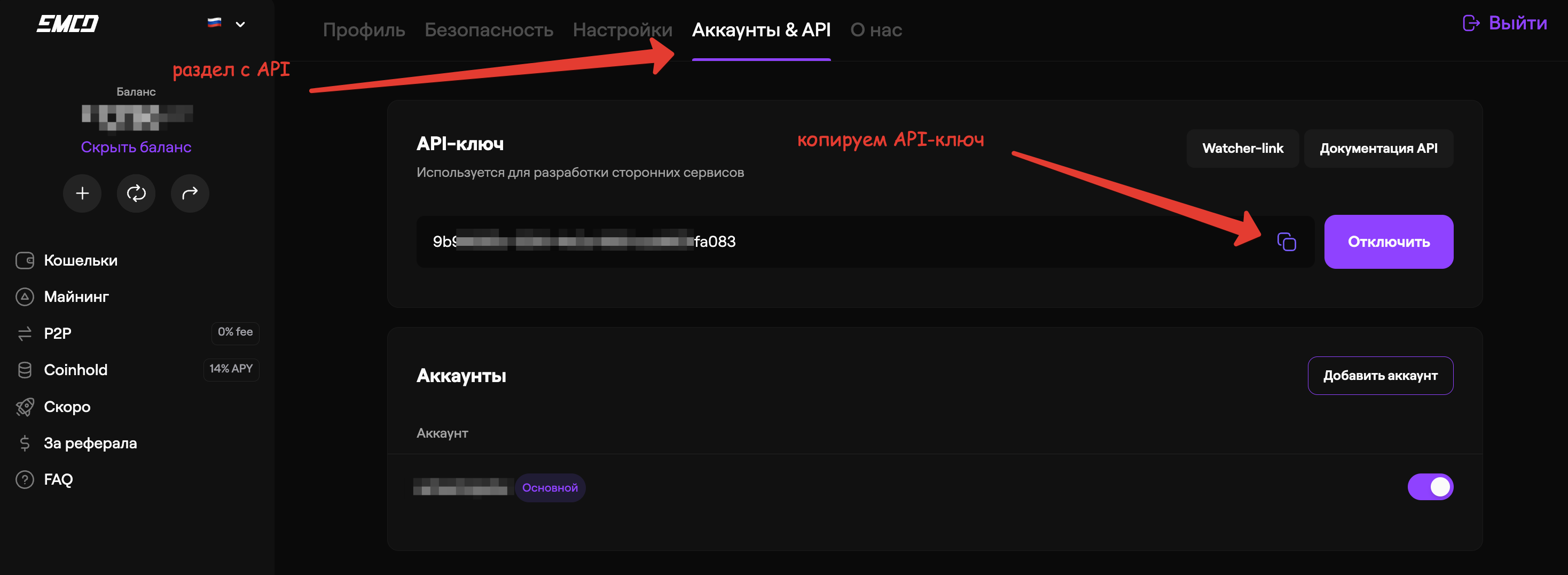The width and height of the screenshot is (1568, 575).
Task: Click Скрыть баланс to hide balance
Action: click(x=136, y=147)
